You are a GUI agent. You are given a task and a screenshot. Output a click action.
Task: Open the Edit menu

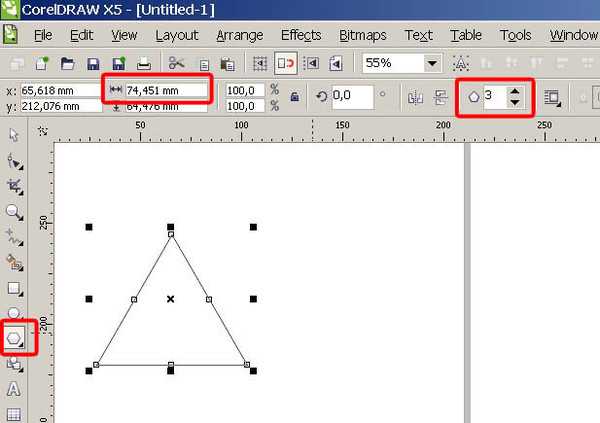click(x=81, y=35)
